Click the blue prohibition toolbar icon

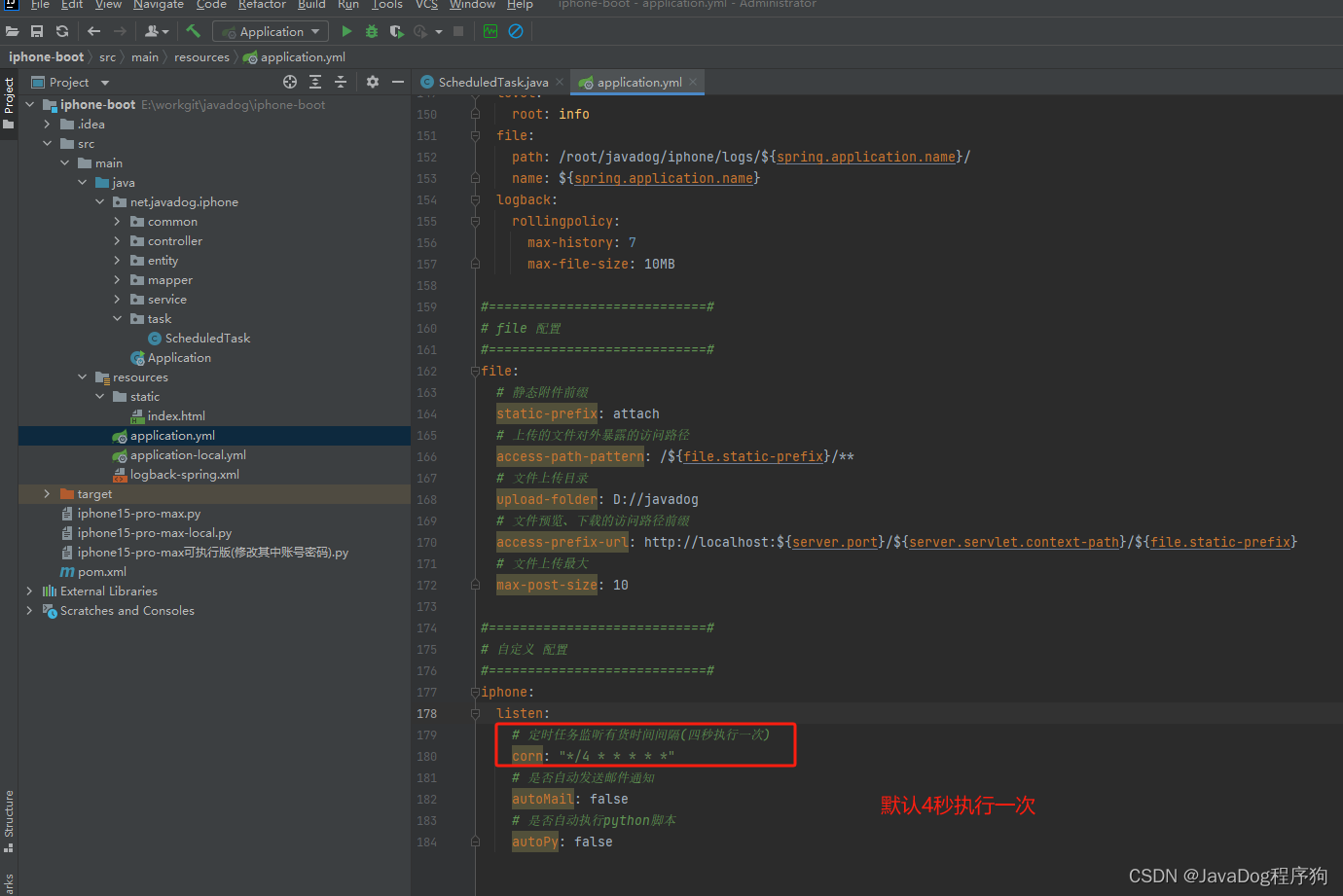[x=516, y=30]
